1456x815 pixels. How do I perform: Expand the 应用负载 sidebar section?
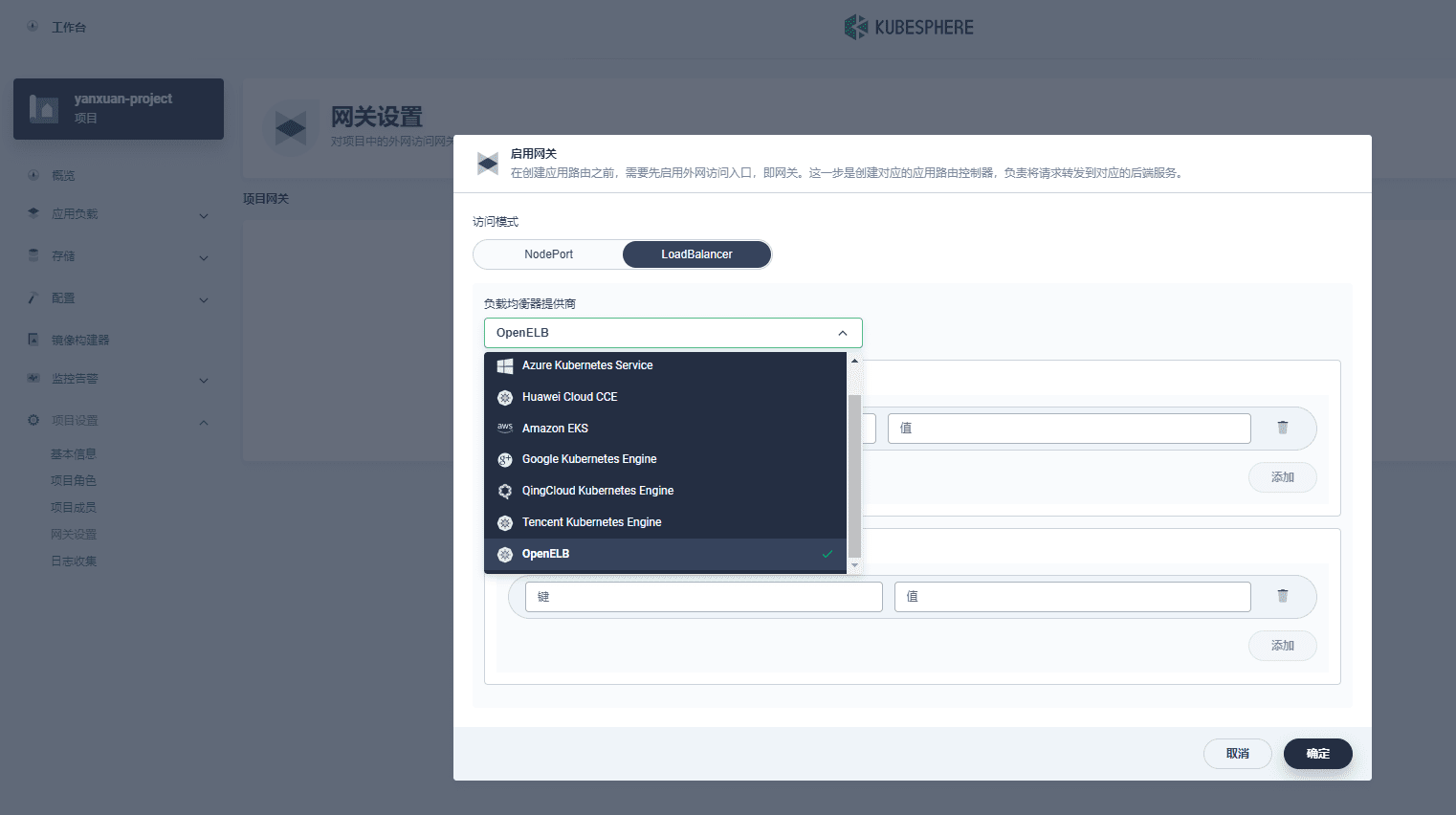click(204, 215)
